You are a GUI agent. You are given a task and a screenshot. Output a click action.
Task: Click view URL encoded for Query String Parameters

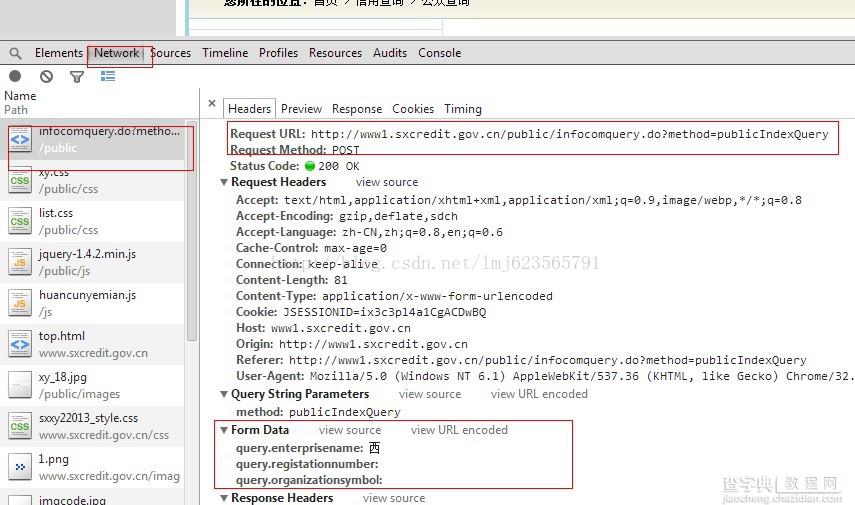pos(539,394)
